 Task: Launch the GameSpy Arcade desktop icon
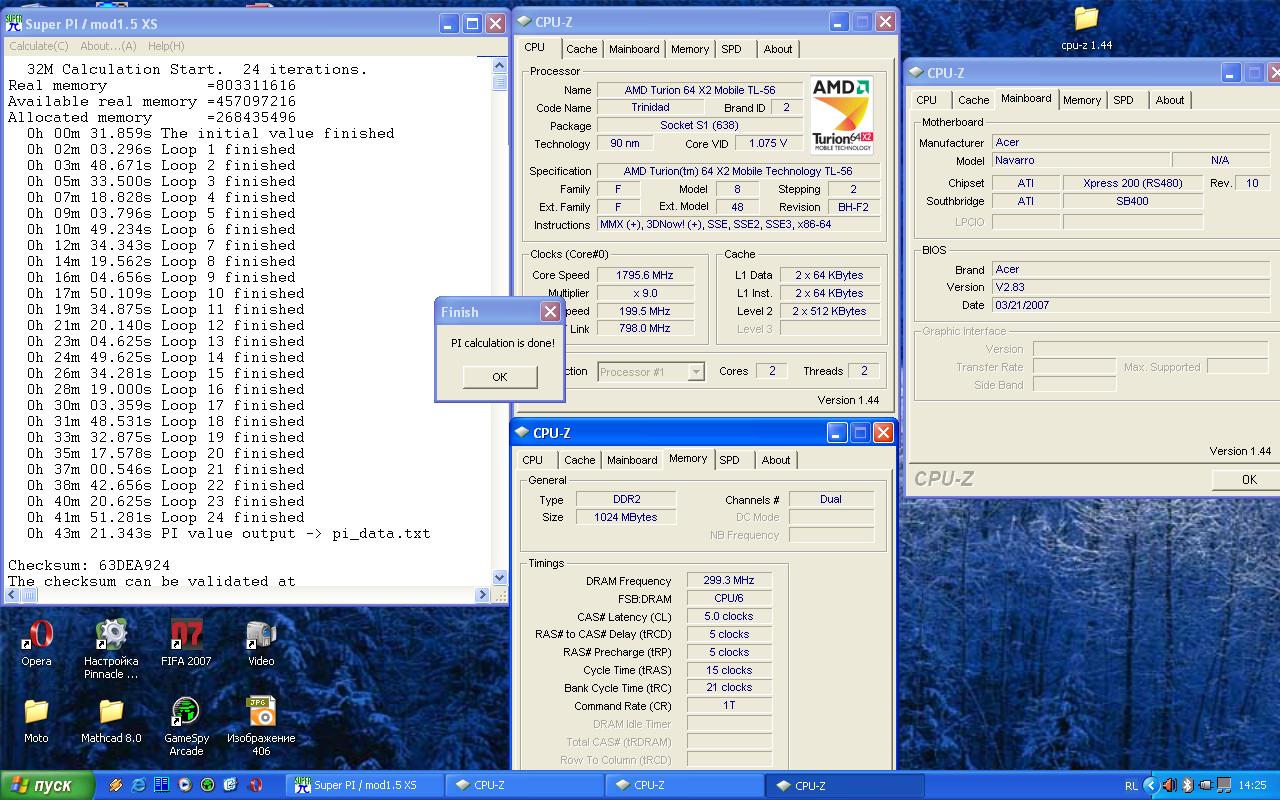186,726
